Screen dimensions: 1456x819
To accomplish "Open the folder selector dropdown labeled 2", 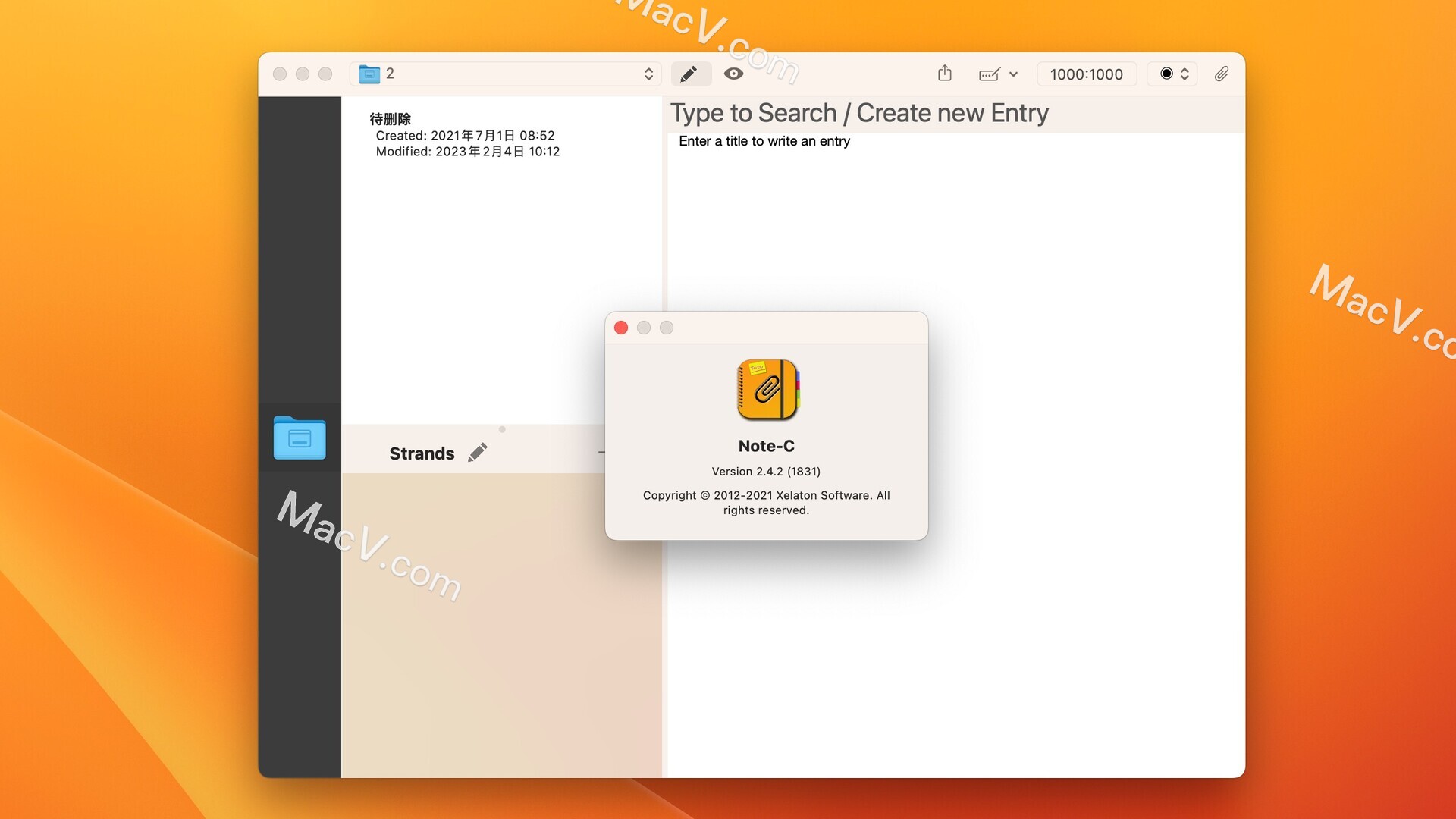I will pyautogui.click(x=505, y=74).
